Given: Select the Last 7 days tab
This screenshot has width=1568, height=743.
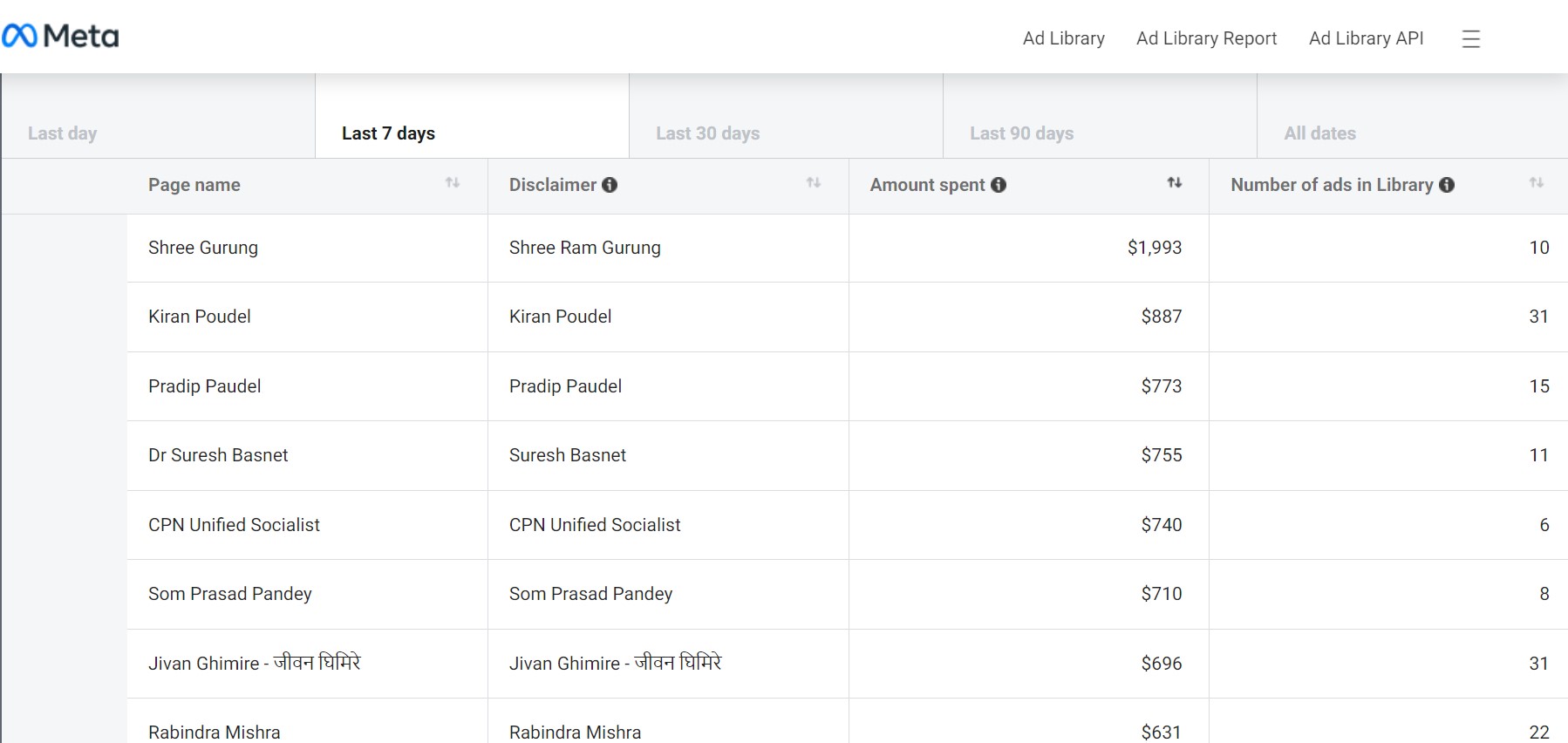Looking at the screenshot, I should (x=472, y=116).
